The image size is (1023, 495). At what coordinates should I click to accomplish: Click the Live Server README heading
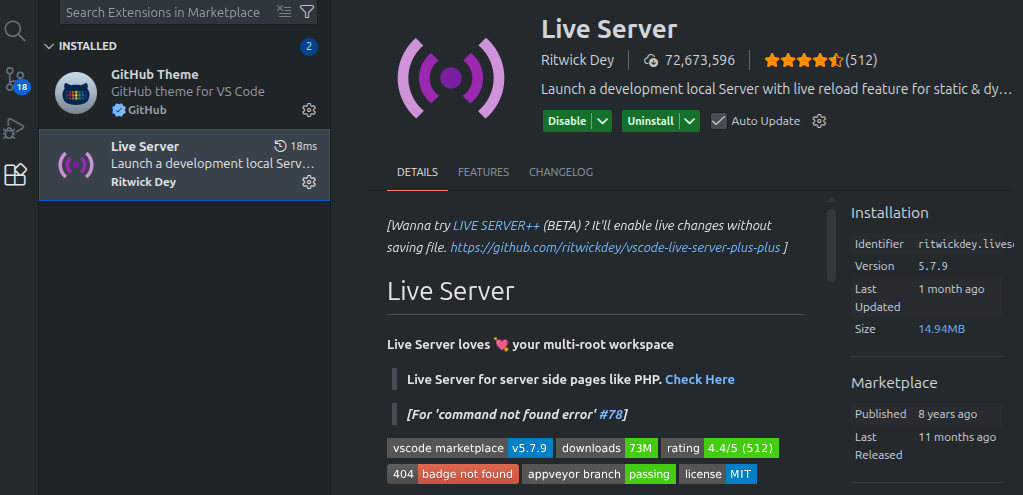(x=451, y=292)
